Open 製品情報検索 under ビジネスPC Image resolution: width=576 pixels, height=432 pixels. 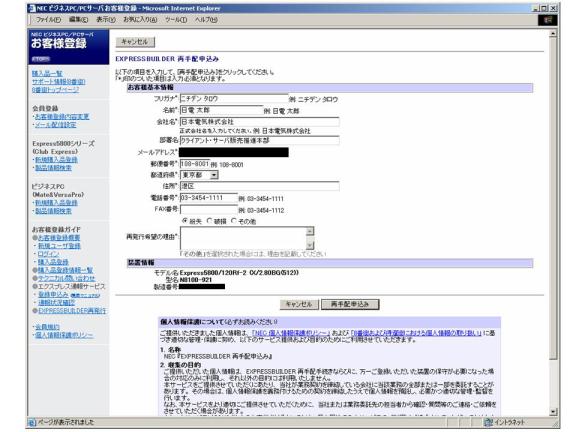coord(53,211)
